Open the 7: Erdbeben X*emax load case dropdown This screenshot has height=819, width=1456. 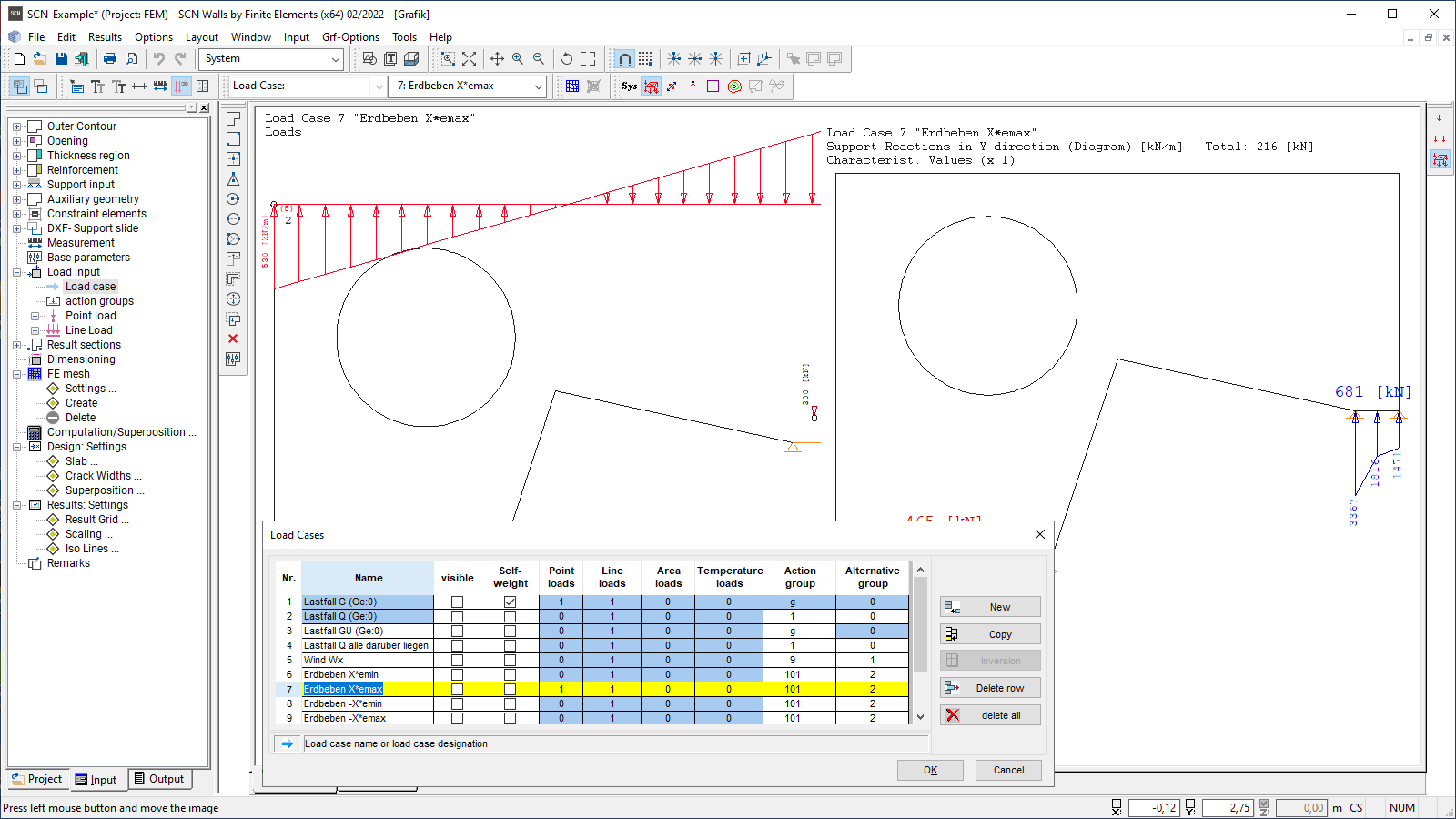pyautogui.click(x=467, y=86)
